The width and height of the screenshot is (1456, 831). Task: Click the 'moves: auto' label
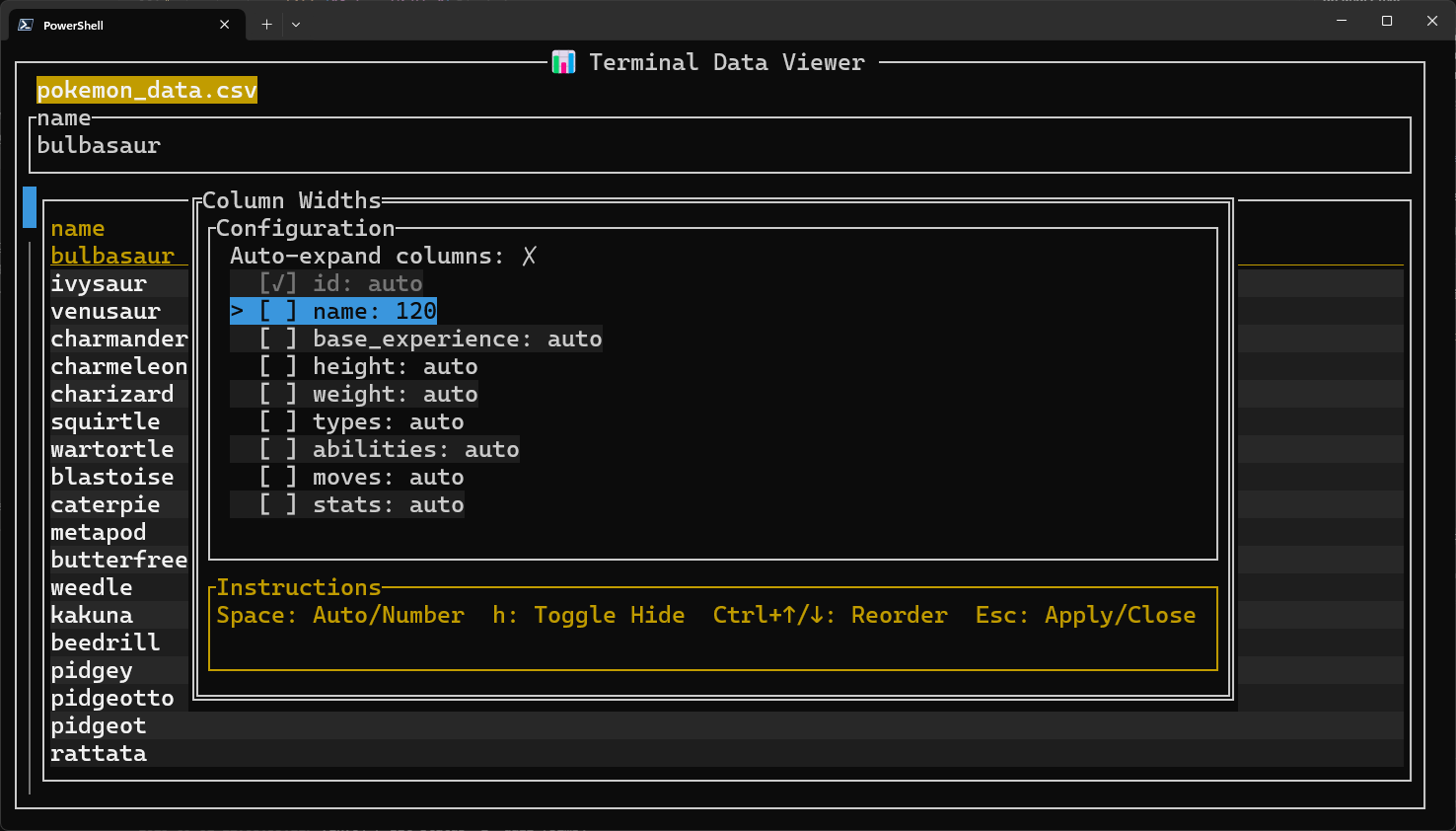pos(389,478)
